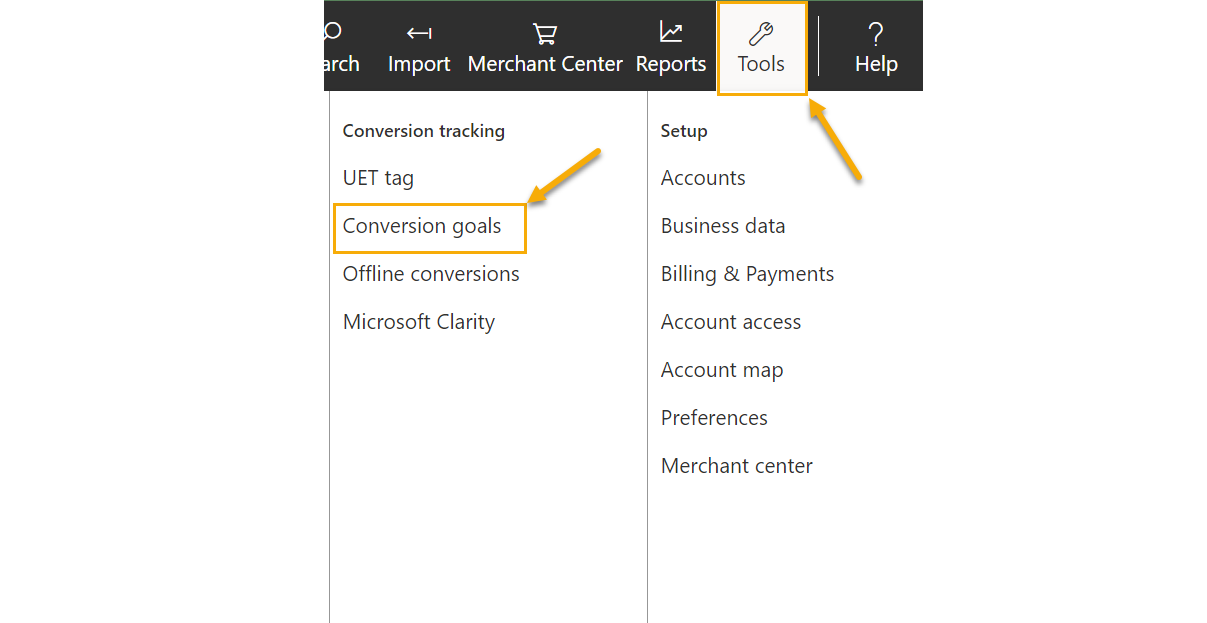1207x623 pixels.
Task: Open Accounts under Setup
Action: [x=703, y=178]
